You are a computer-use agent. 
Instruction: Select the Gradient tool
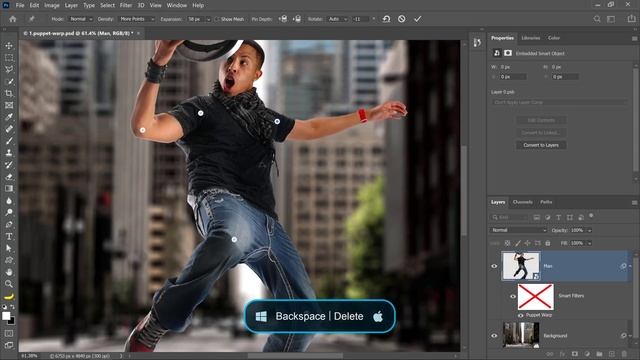(9, 189)
